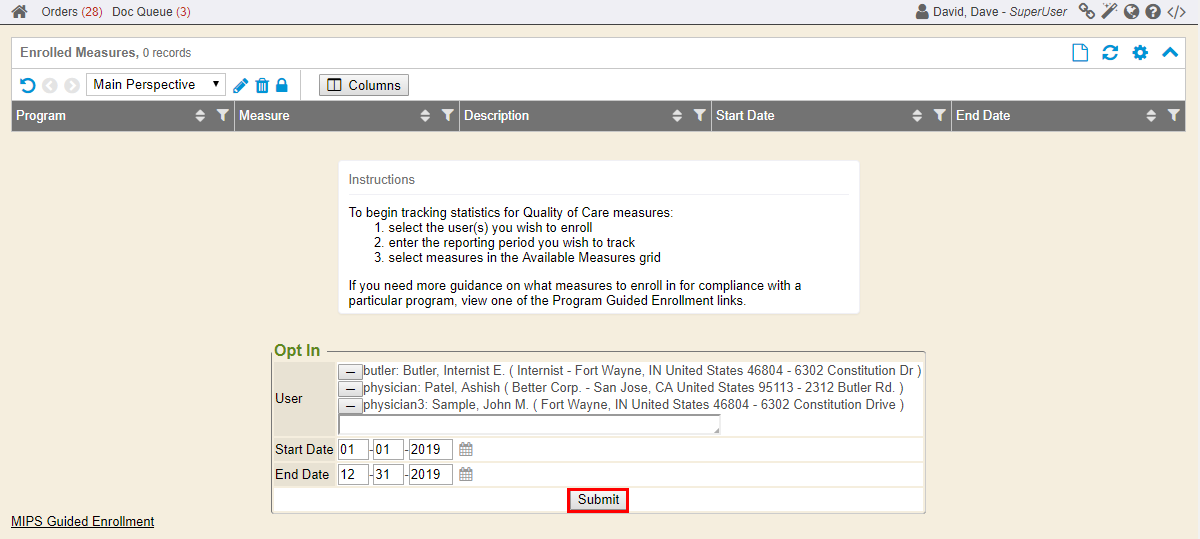Edit the perspective with the pencil icon
Image resolution: width=1200 pixels, height=539 pixels.
pyautogui.click(x=241, y=85)
